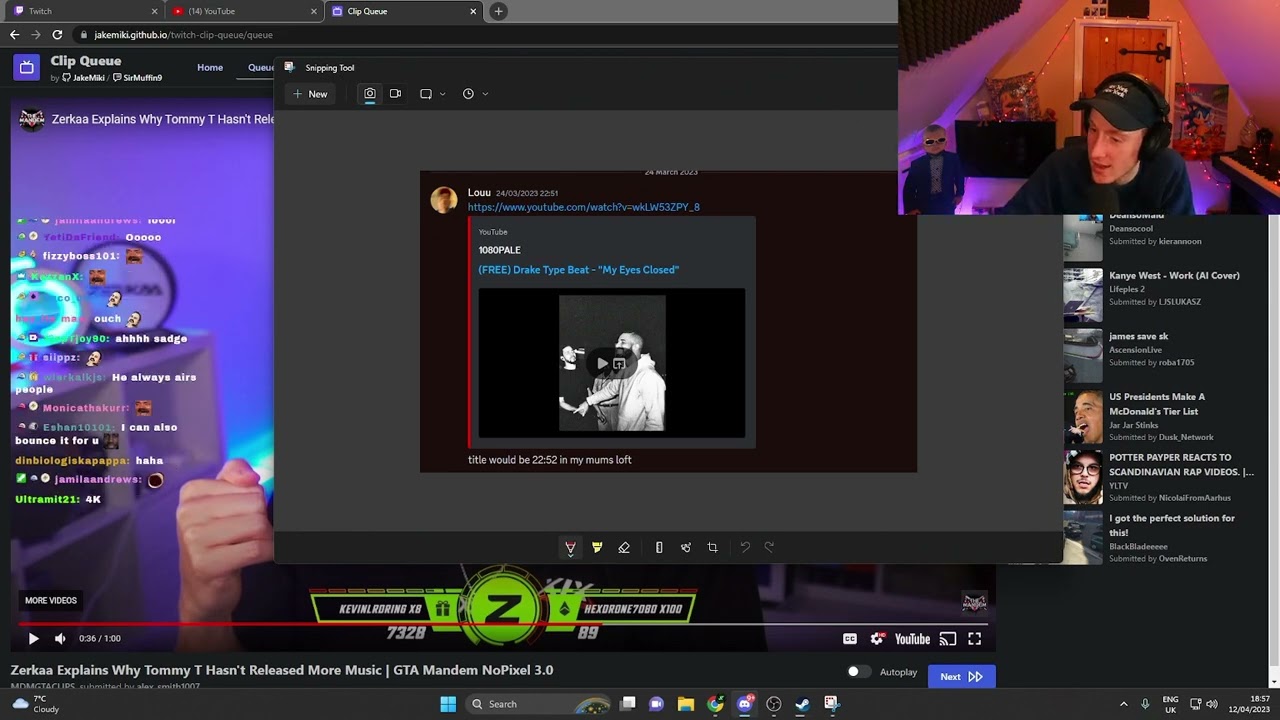The height and width of the screenshot is (720, 1280).
Task: Go forward in the browser
Action: tap(36, 35)
